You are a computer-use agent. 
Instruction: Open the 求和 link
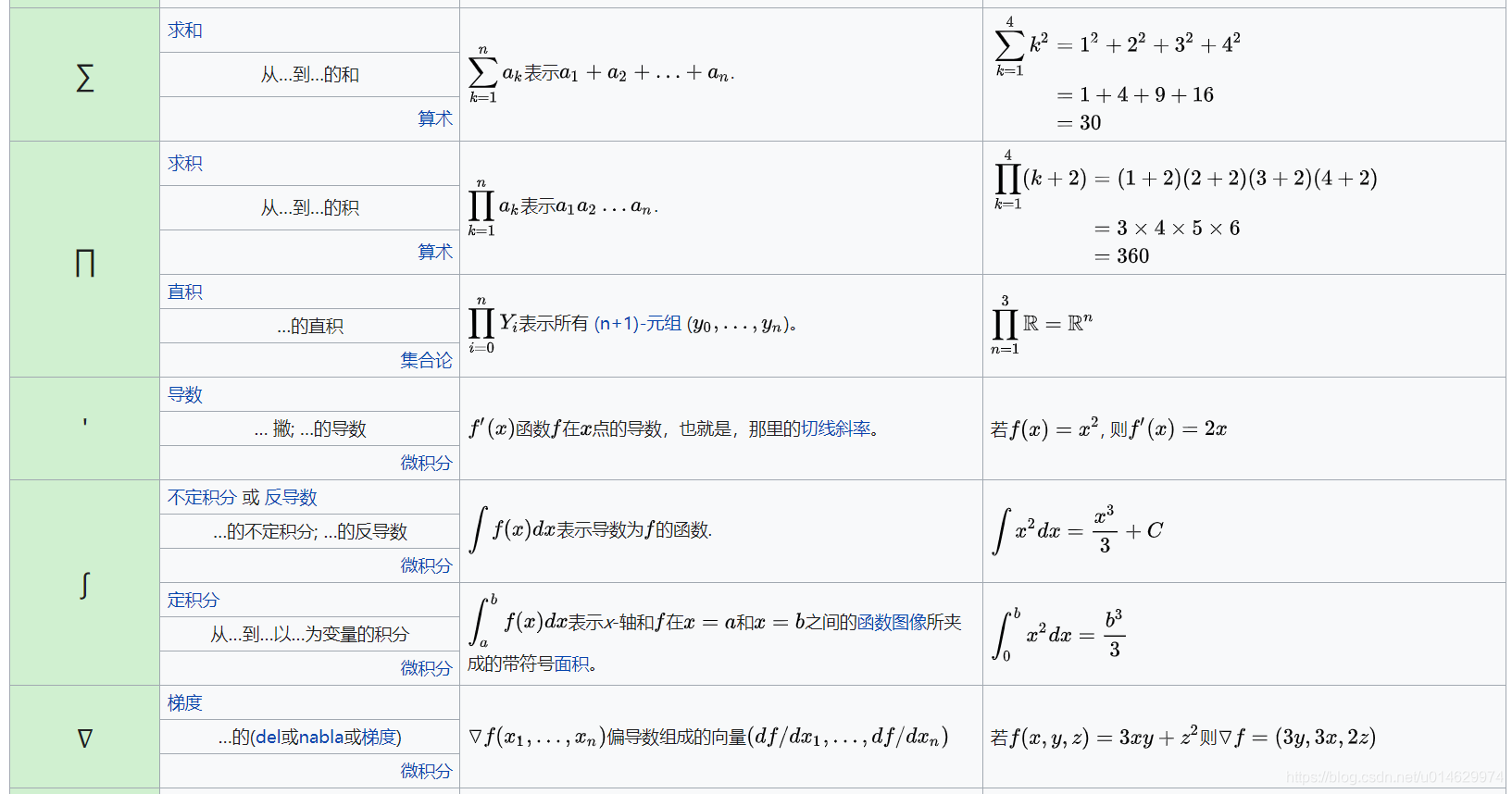(185, 30)
